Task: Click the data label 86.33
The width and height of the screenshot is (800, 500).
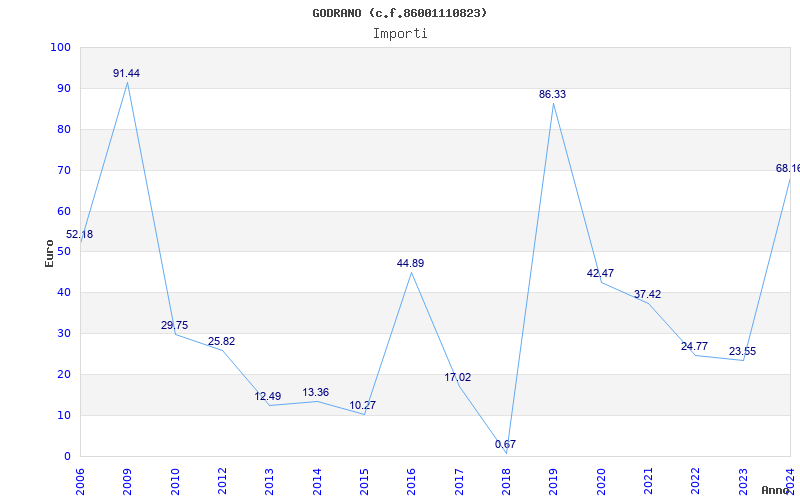Action: click(x=553, y=94)
